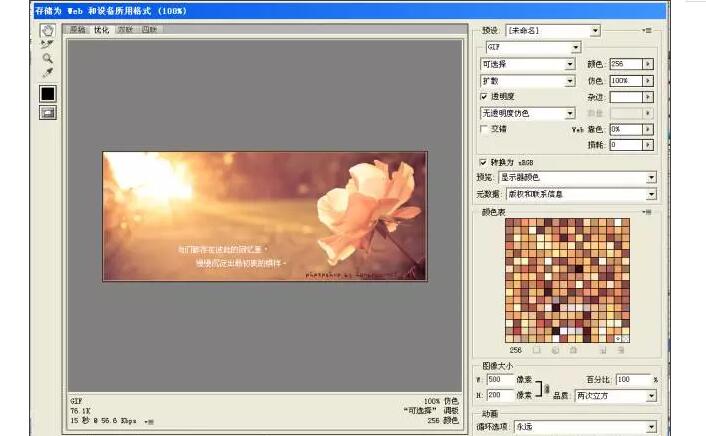
Task: Expand the 预设 preset dropdown
Action: point(595,31)
